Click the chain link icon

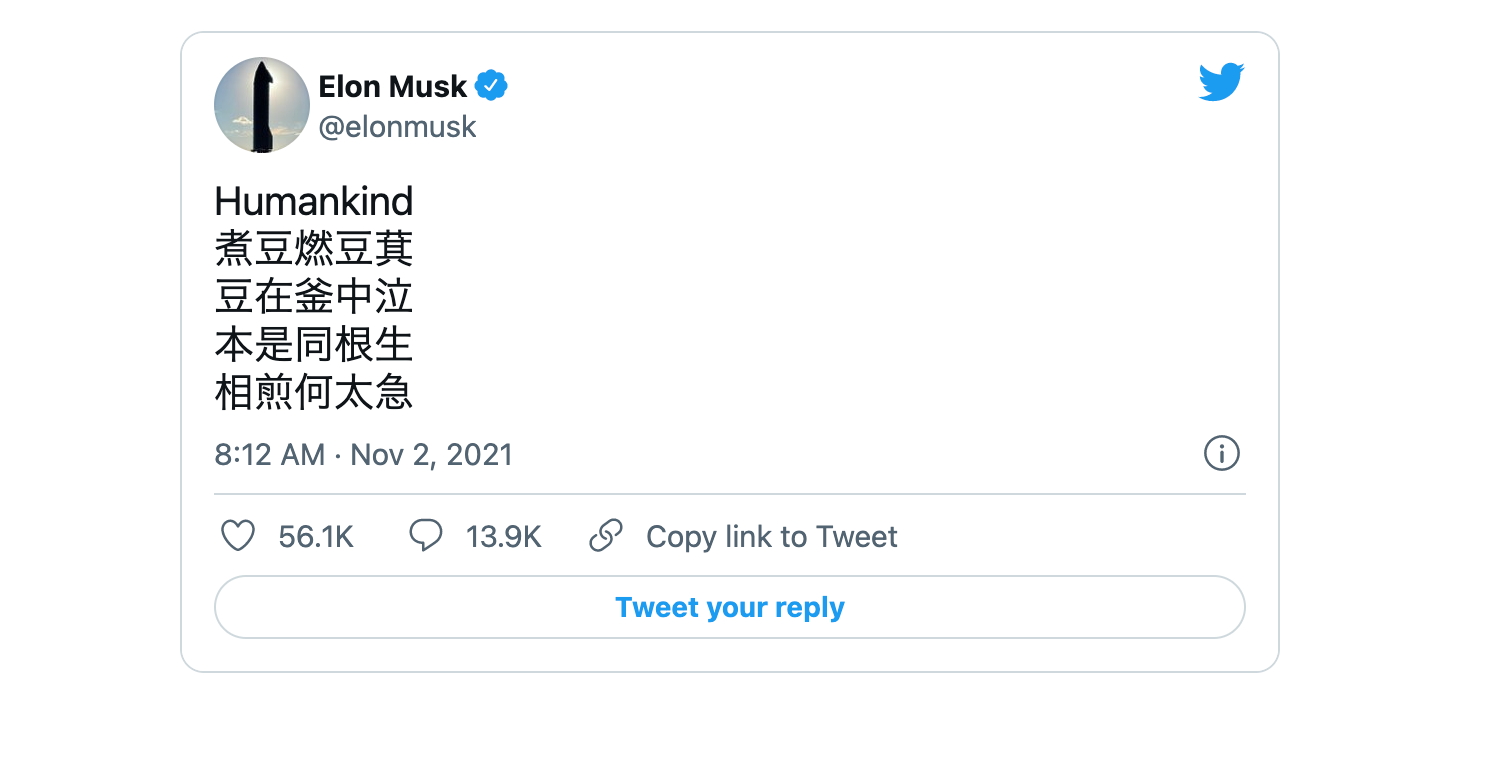606,536
